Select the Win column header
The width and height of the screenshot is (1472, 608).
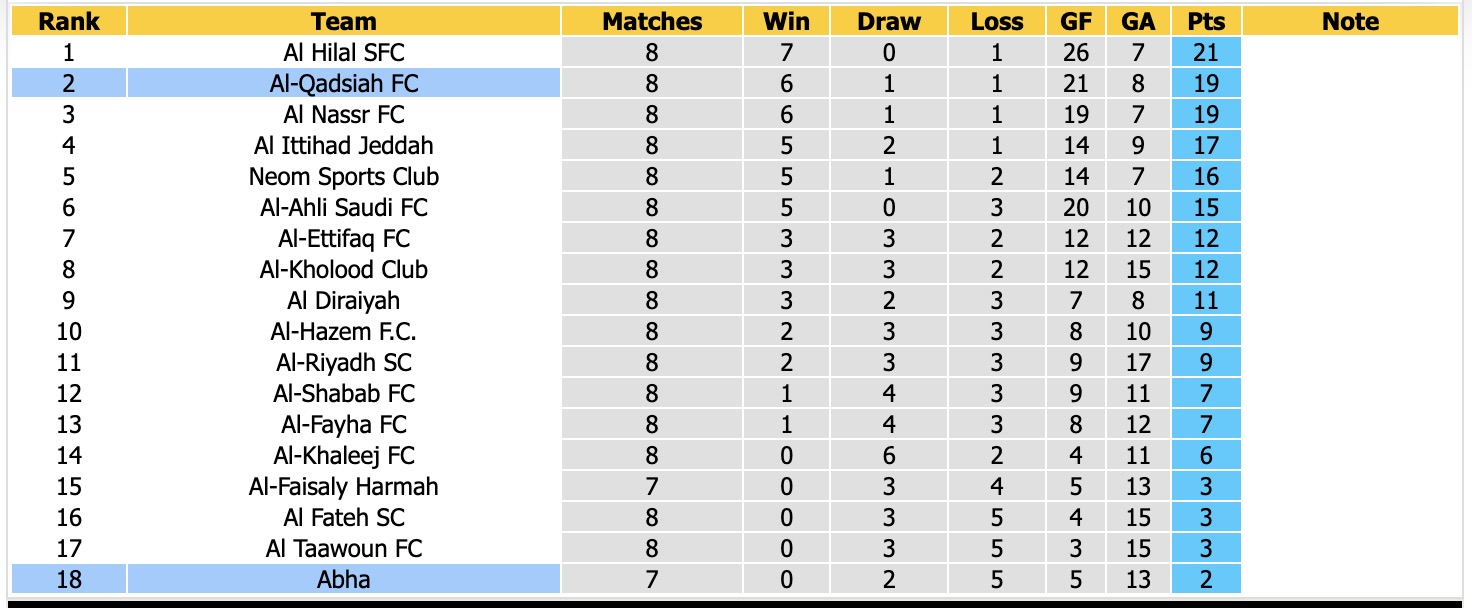tap(786, 21)
